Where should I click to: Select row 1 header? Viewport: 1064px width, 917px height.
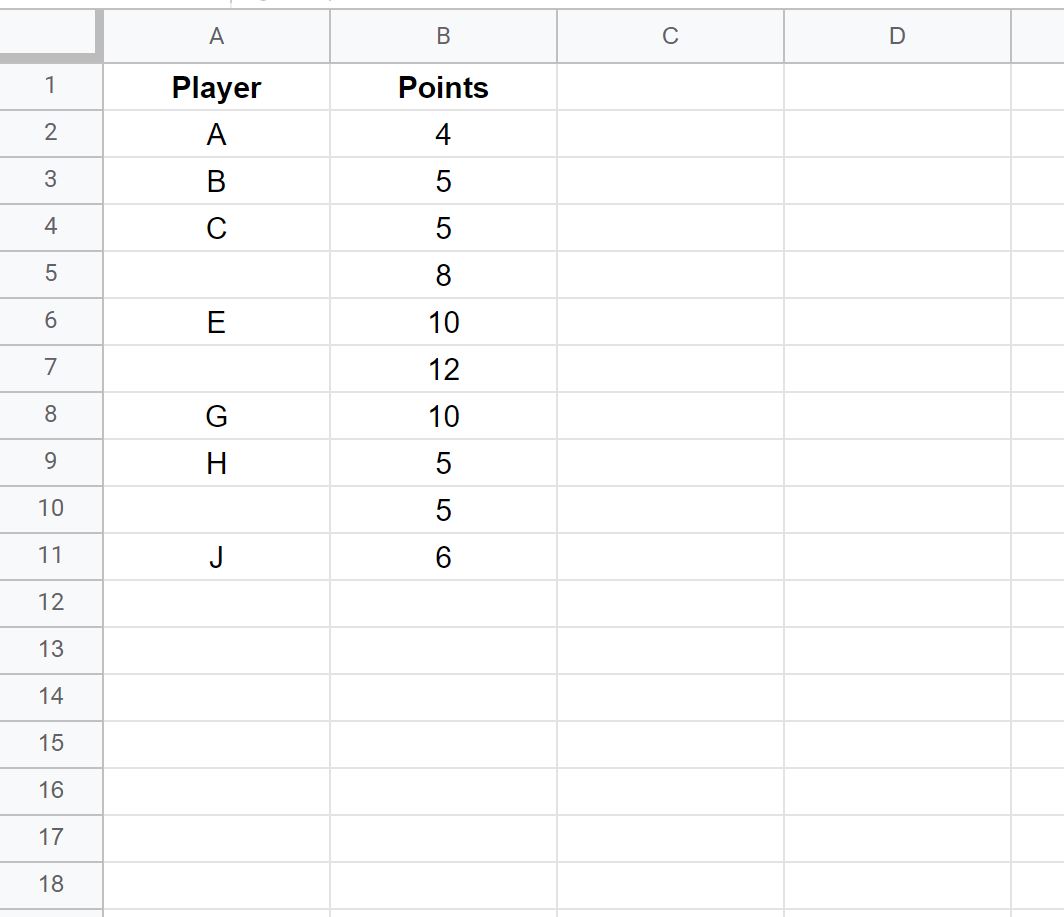tap(50, 87)
